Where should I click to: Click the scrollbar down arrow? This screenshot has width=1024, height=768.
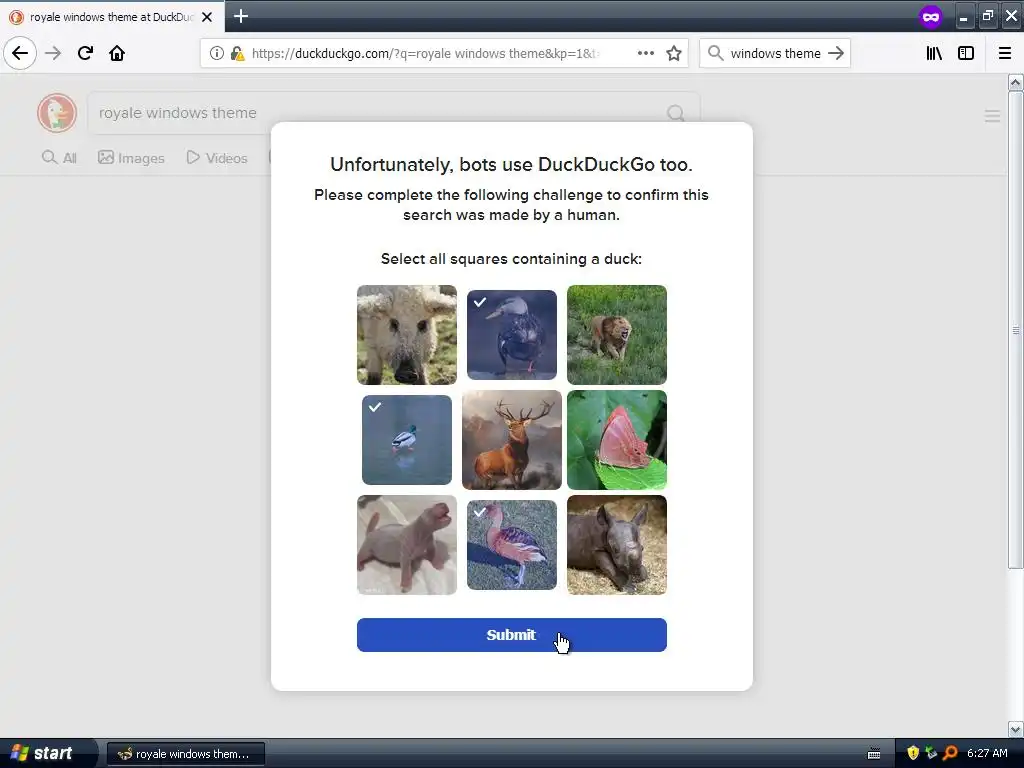coord(1016,728)
